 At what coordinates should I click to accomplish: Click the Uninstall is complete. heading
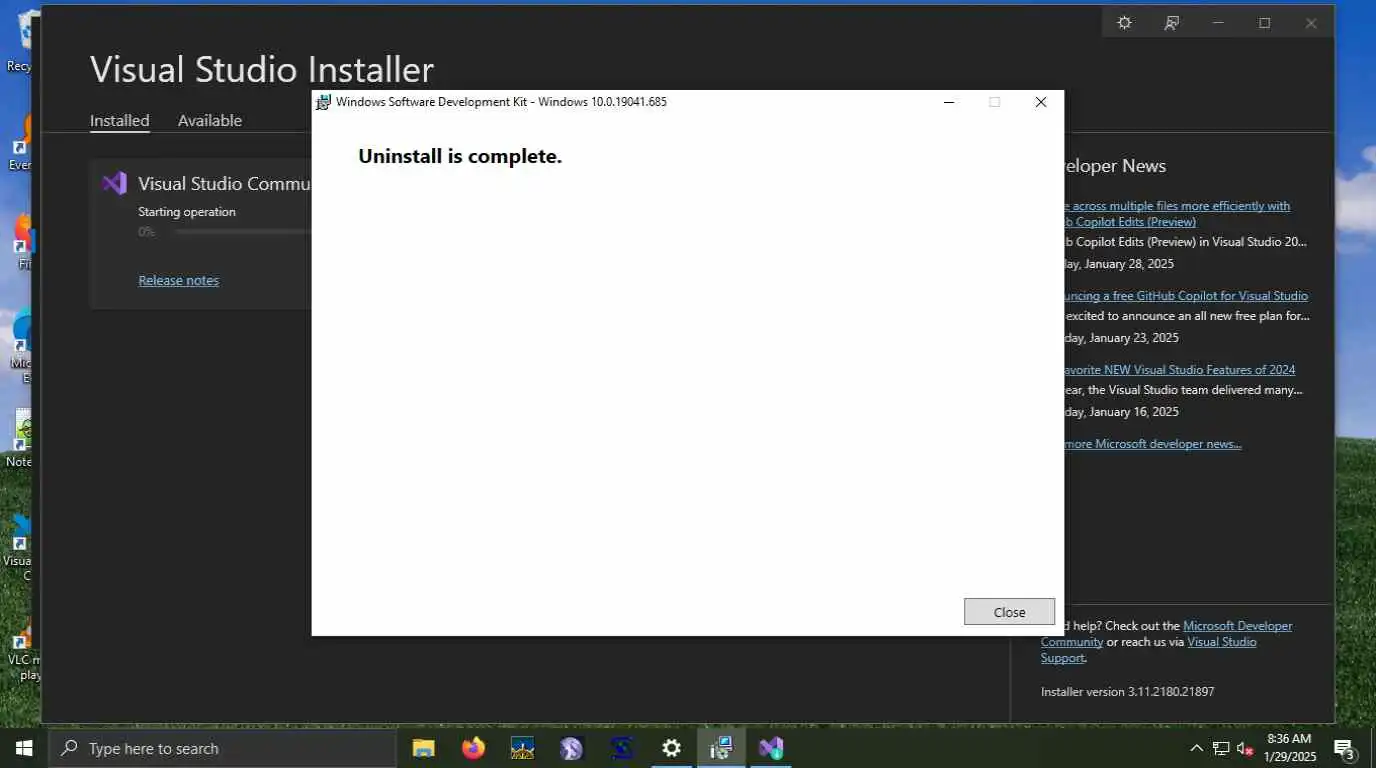(x=460, y=156)
